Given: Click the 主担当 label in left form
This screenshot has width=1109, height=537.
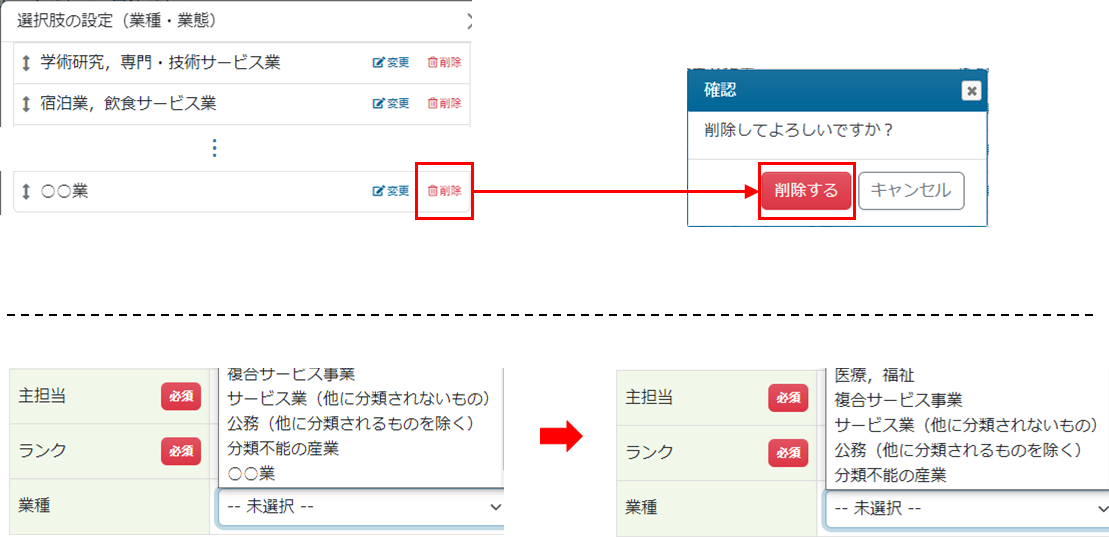Looking at the screenshot, I should (x=42, y=396).
